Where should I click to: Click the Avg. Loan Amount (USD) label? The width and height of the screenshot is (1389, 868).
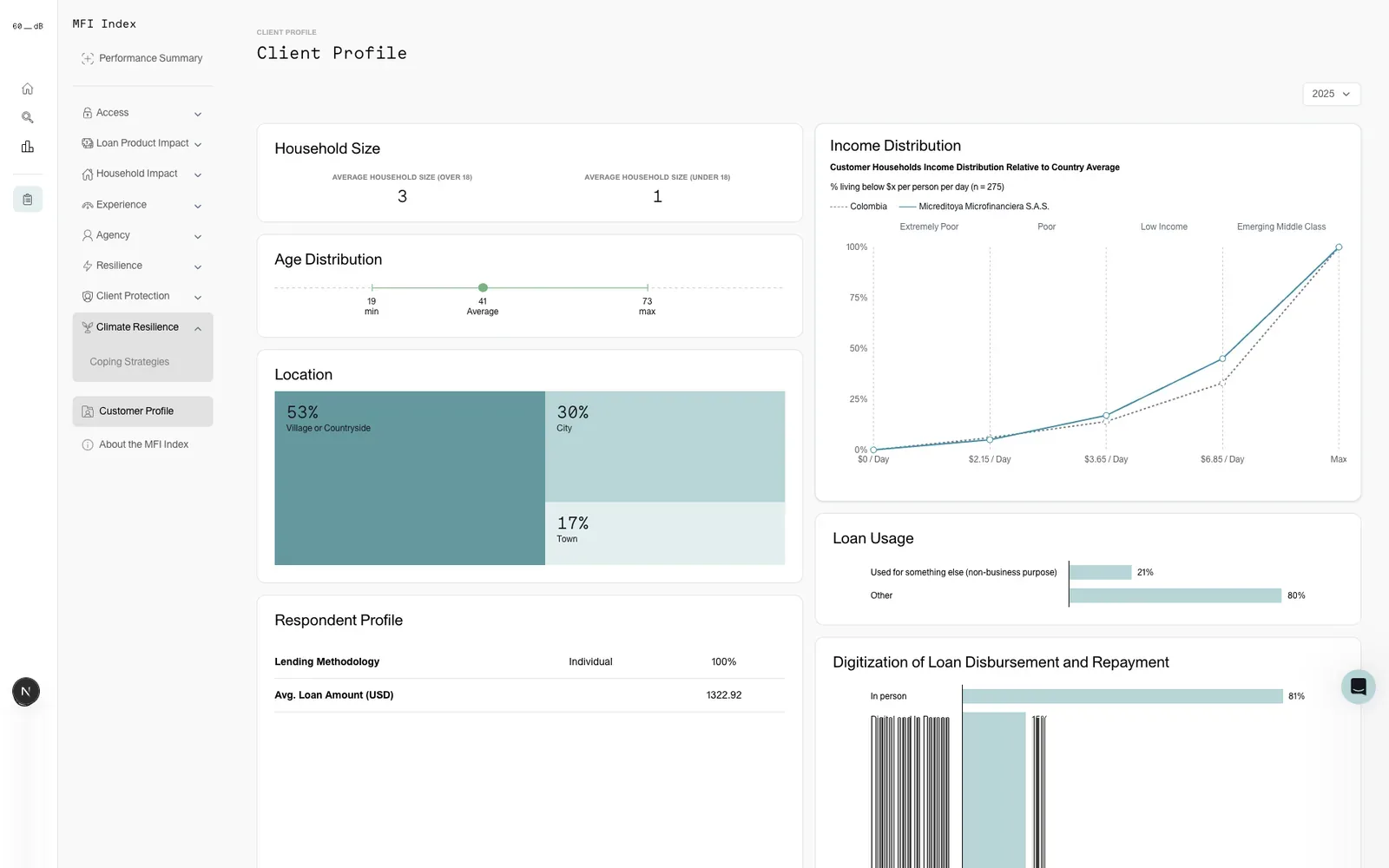pyautogui.click(x=334, y=695)
